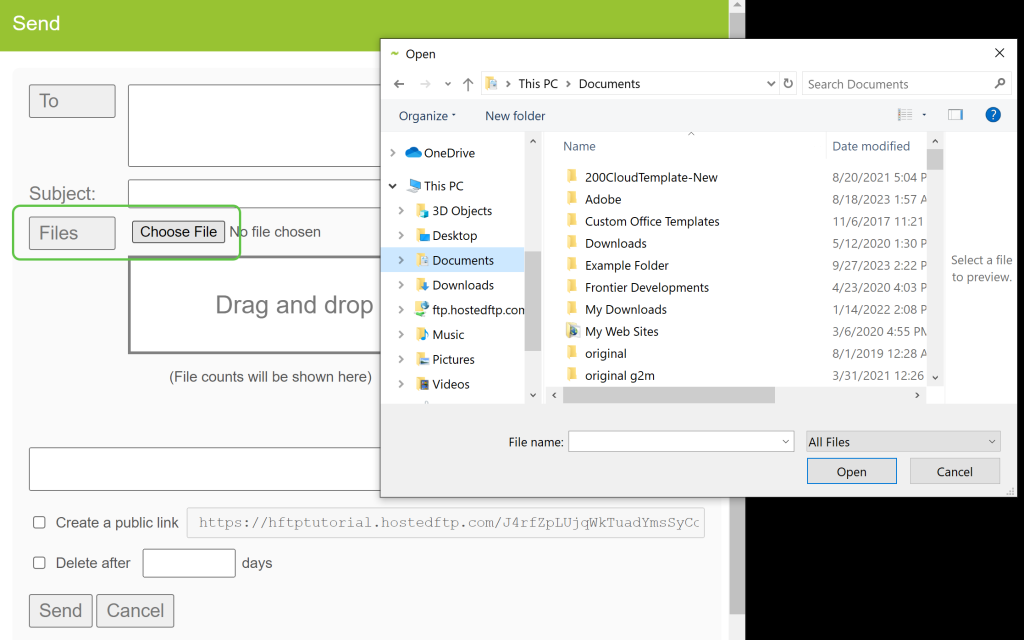This screenshot has height=640, width=1024.
Task: Click the blue Help question mark icon
Action: [x=993, y=115]
